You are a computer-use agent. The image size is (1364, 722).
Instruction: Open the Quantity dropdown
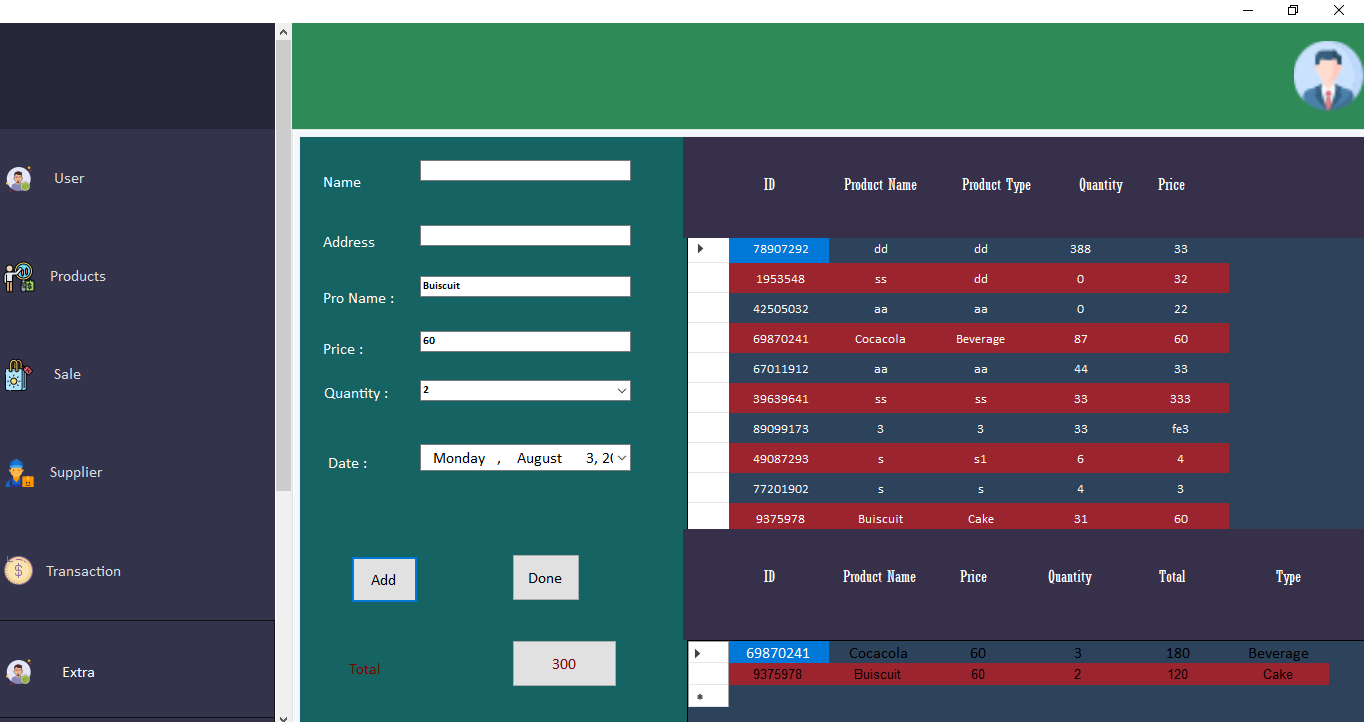621,390
